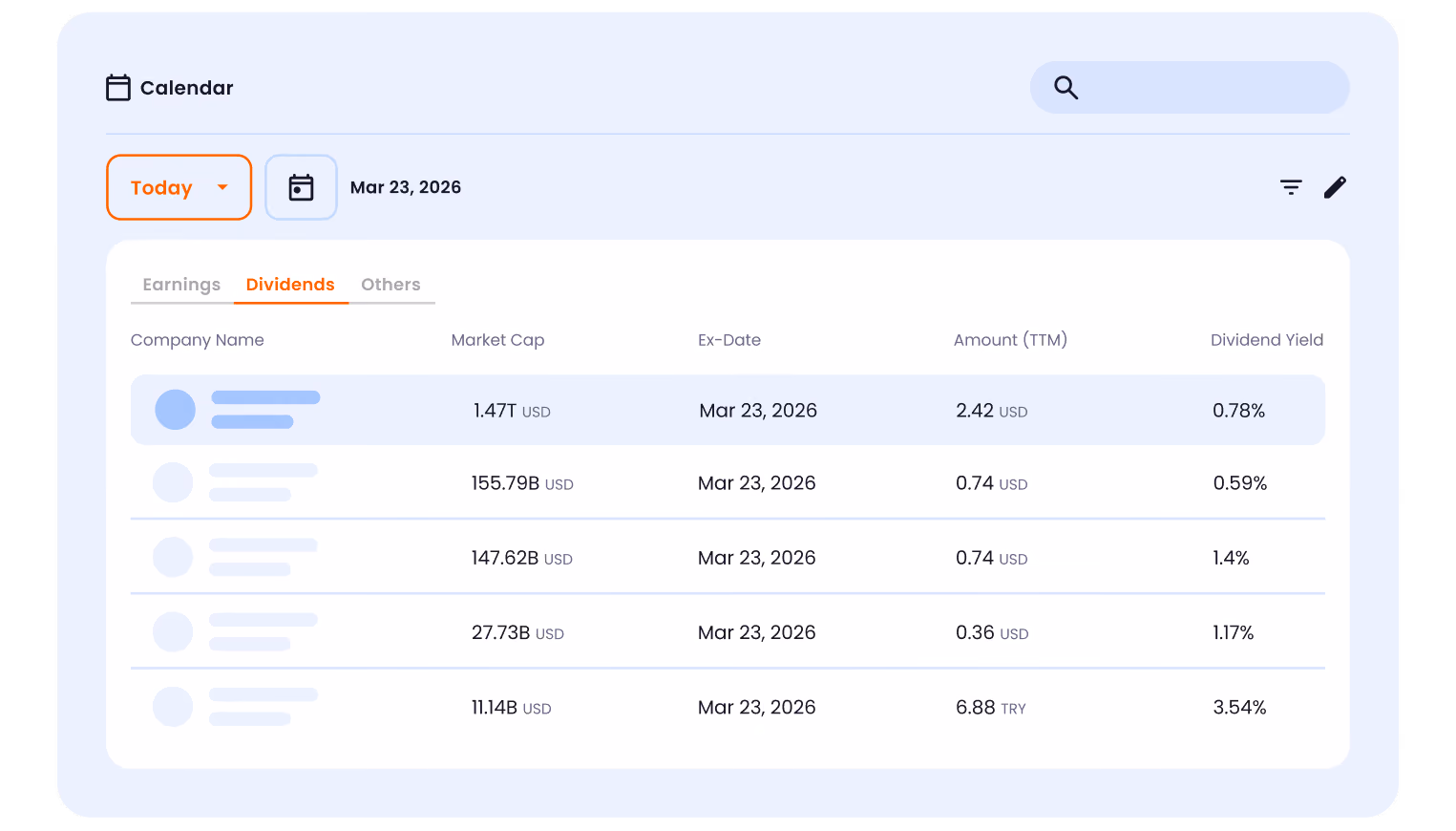
Task: Click the Ex-Date column header
Action: (x=729, y=340)
